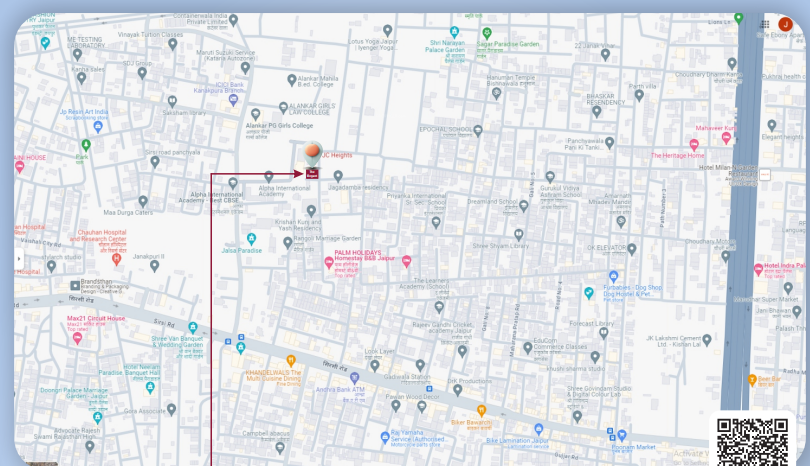Click the Jalsa Paradise teal pin

pyautogui.click(x=251, y=239)
